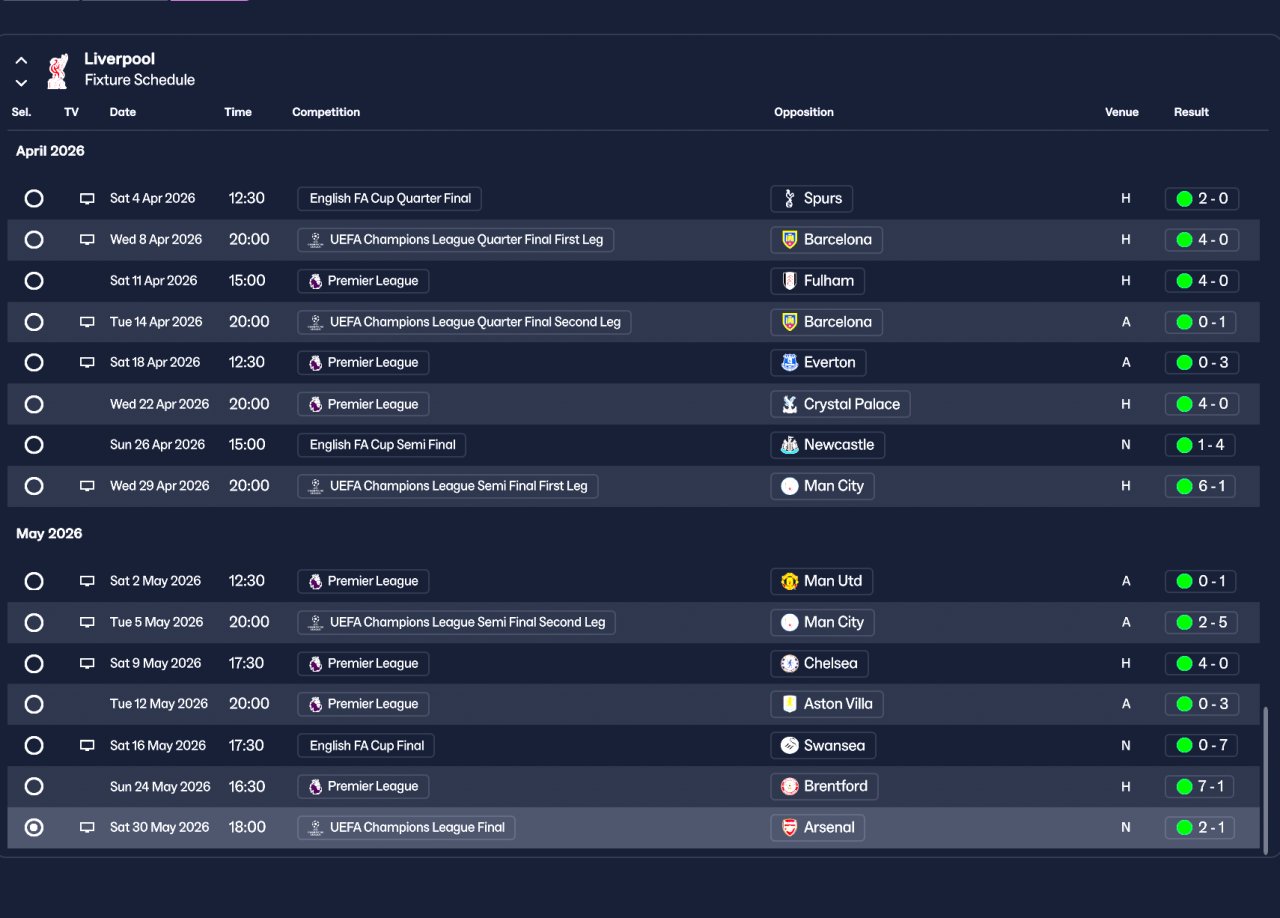
Task: Open Barcelona in the 14 Apr Second Leg row
Action: coord(827,322)
